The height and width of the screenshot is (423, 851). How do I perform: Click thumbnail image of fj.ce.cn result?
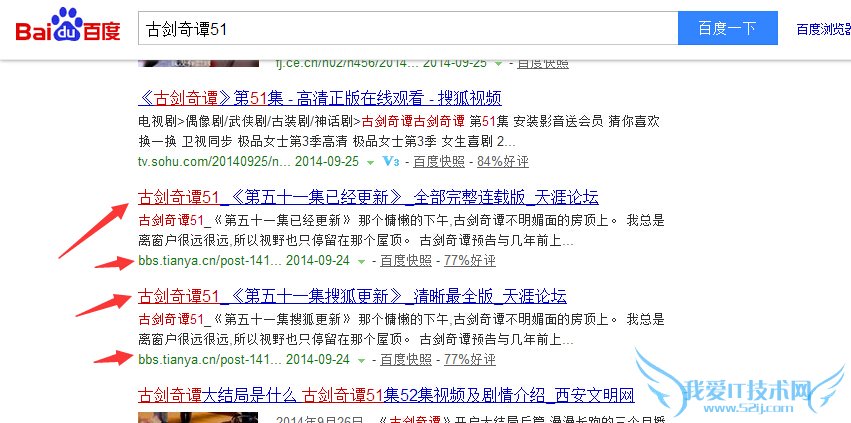198,64
